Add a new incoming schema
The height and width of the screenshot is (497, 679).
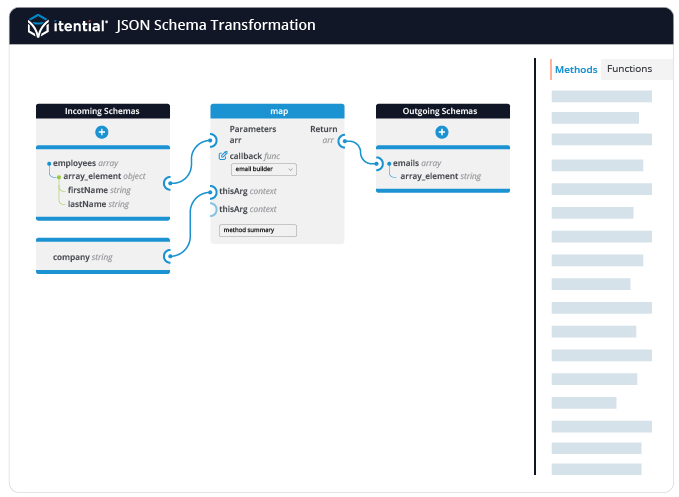(102, 132)
